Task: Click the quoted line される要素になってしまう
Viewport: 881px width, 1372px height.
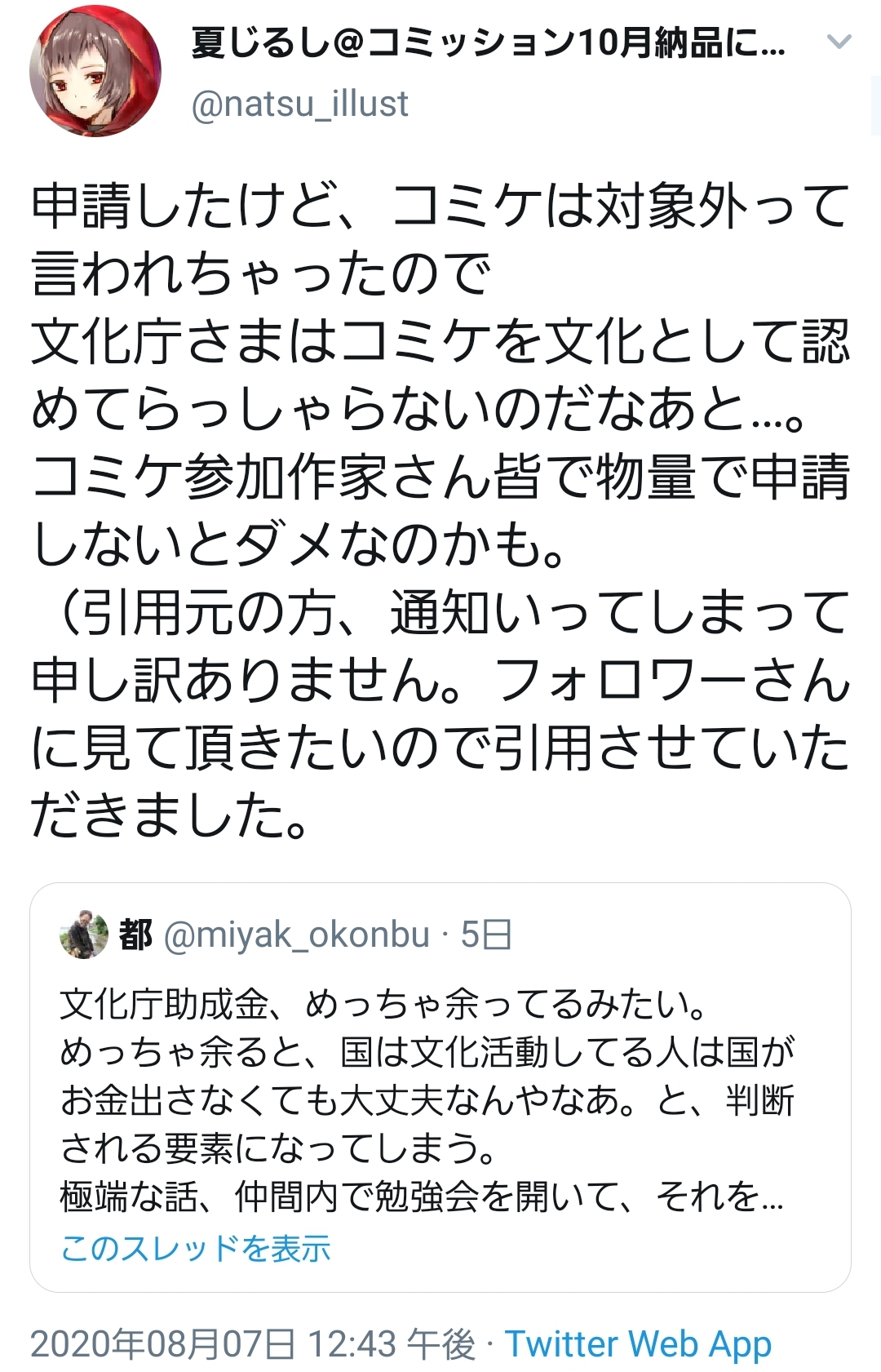Action: pos(279,1148)
